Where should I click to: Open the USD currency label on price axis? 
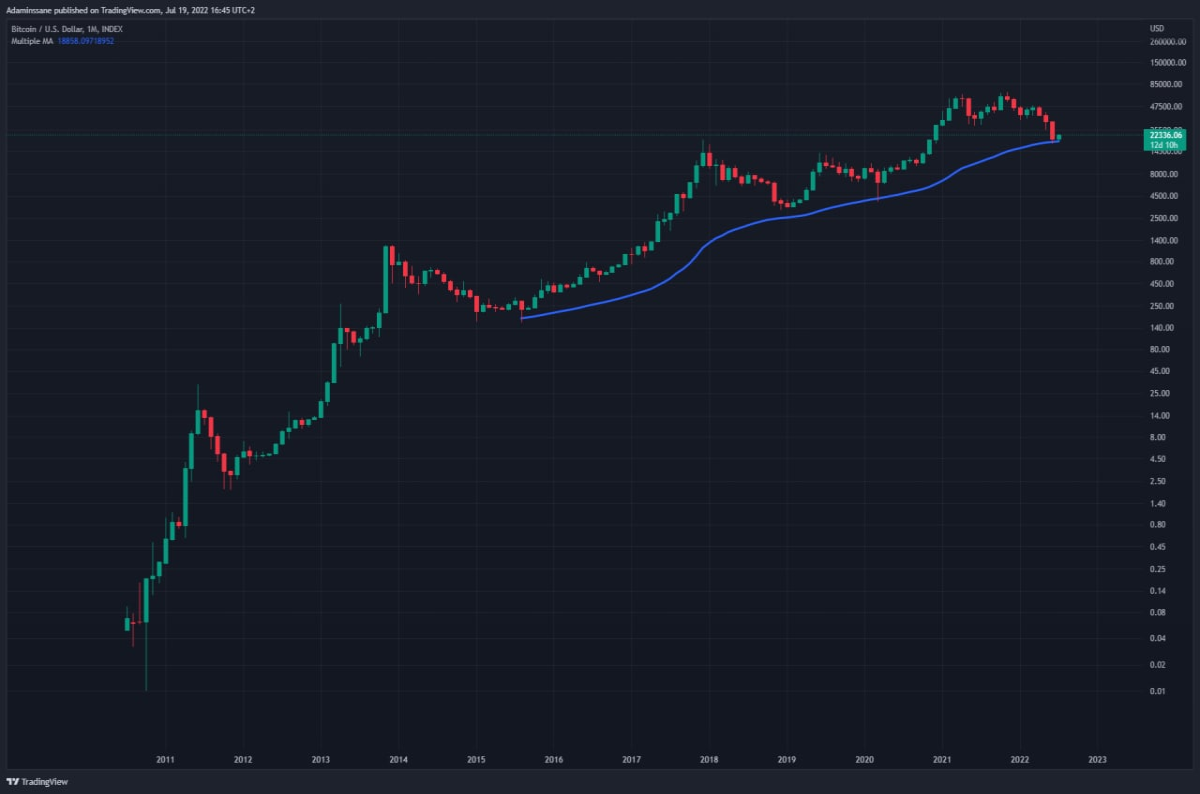[1158, 29]
